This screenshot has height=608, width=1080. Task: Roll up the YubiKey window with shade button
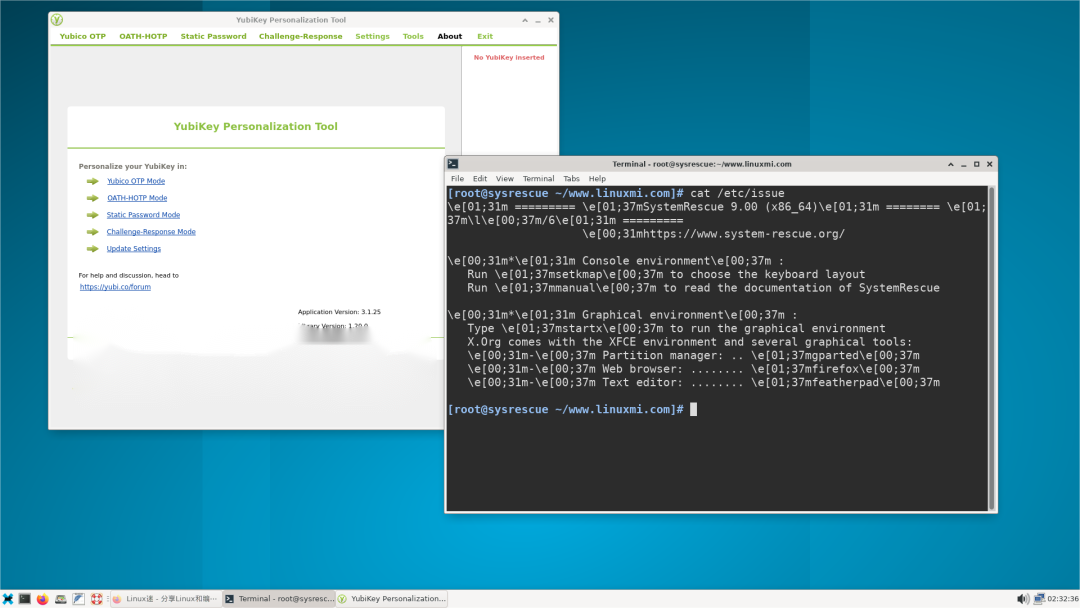525,20
